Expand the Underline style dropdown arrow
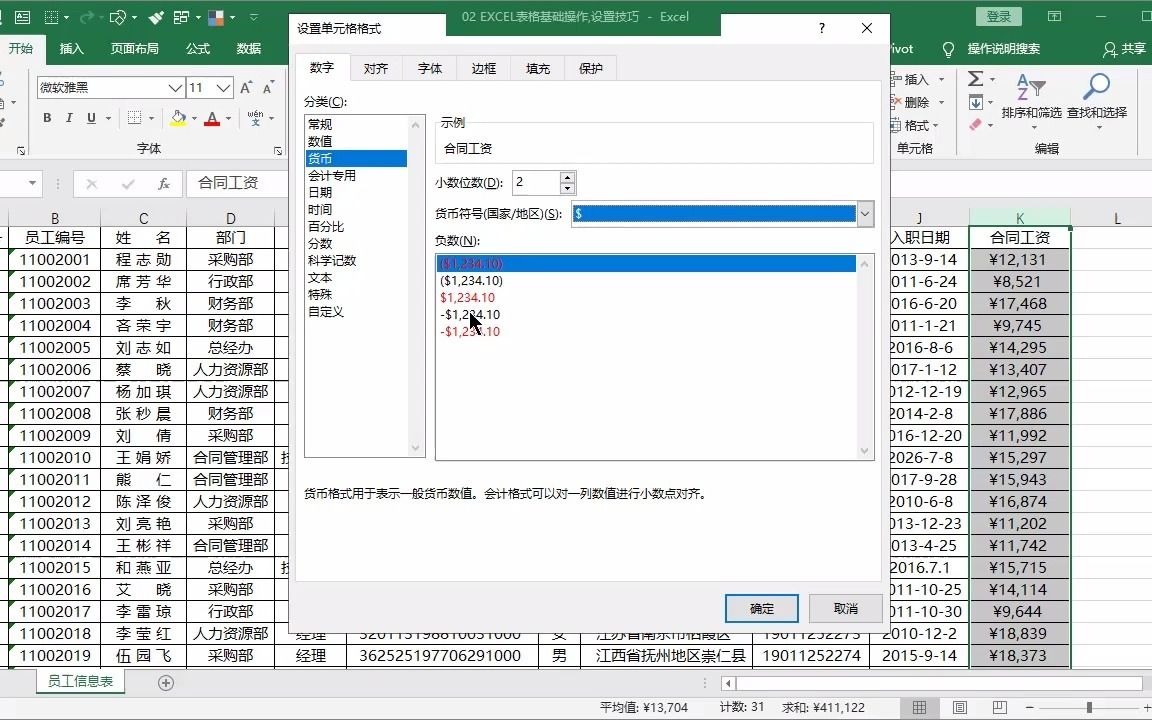 pyautogui.click(x=108, y=118)
